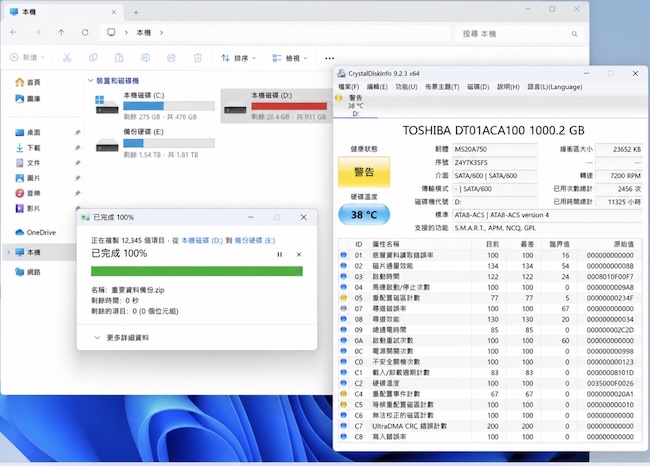
Task: Open 音樂 quick access folder
Action: click(x=28, y=193)
